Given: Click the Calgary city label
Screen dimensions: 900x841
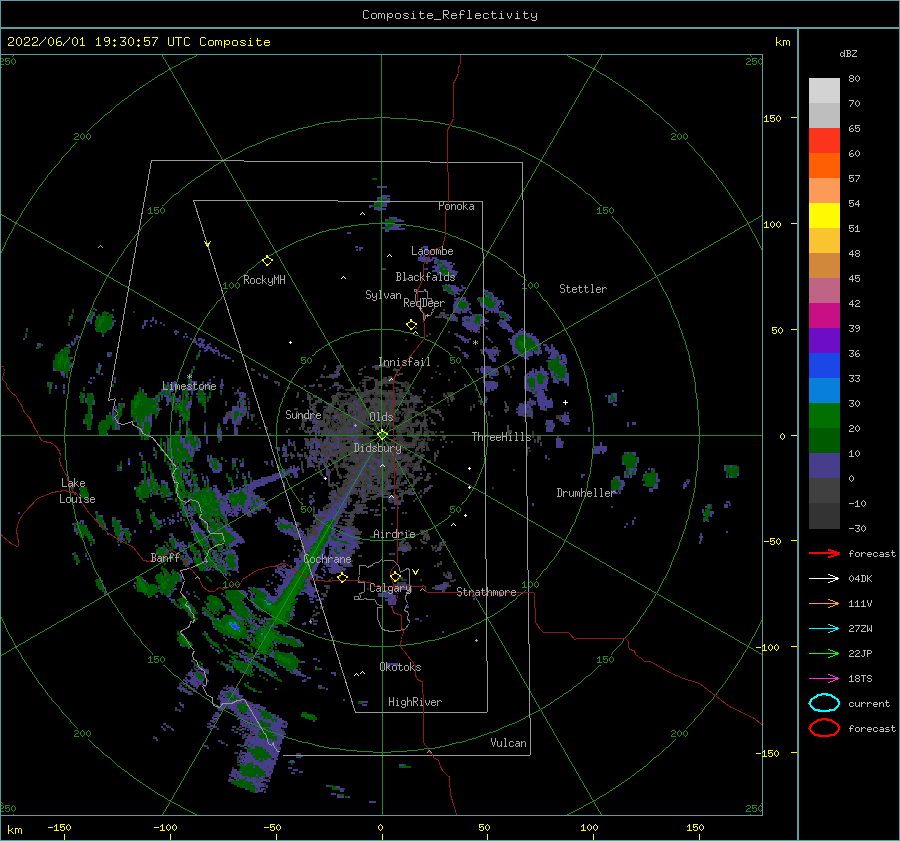Looking at the screenshot, I should (x=390, y=588).
